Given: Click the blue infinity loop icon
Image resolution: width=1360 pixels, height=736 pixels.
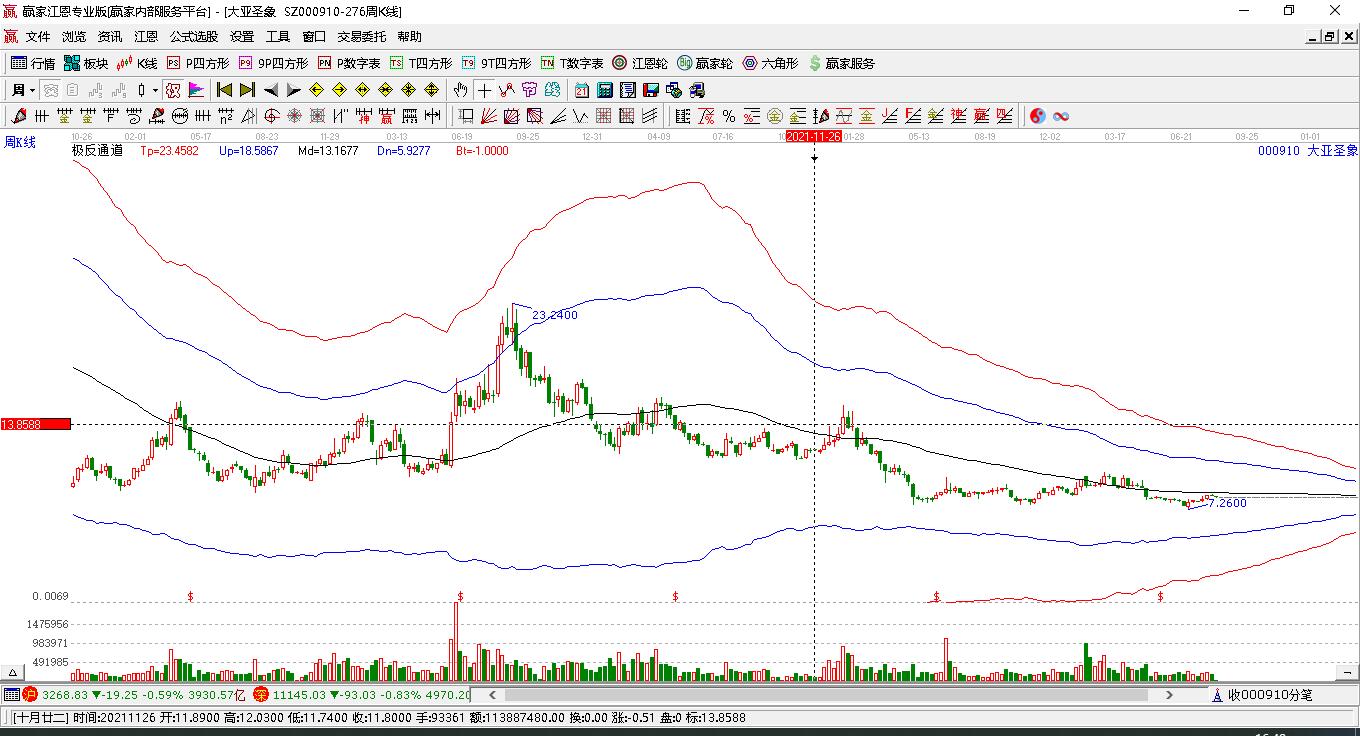Looking at the screenshot, I should tap(1061, 116).
